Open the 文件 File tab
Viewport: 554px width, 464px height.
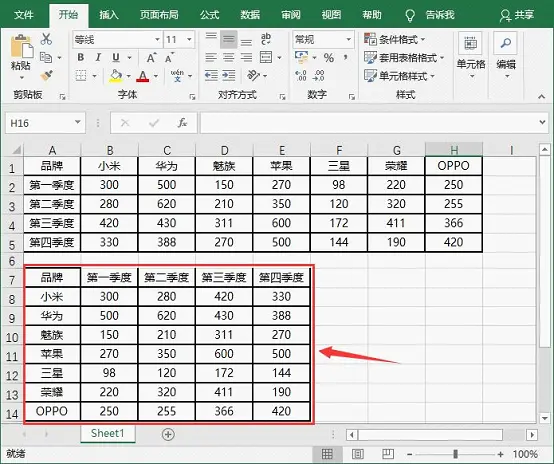[x=24, y=14]
